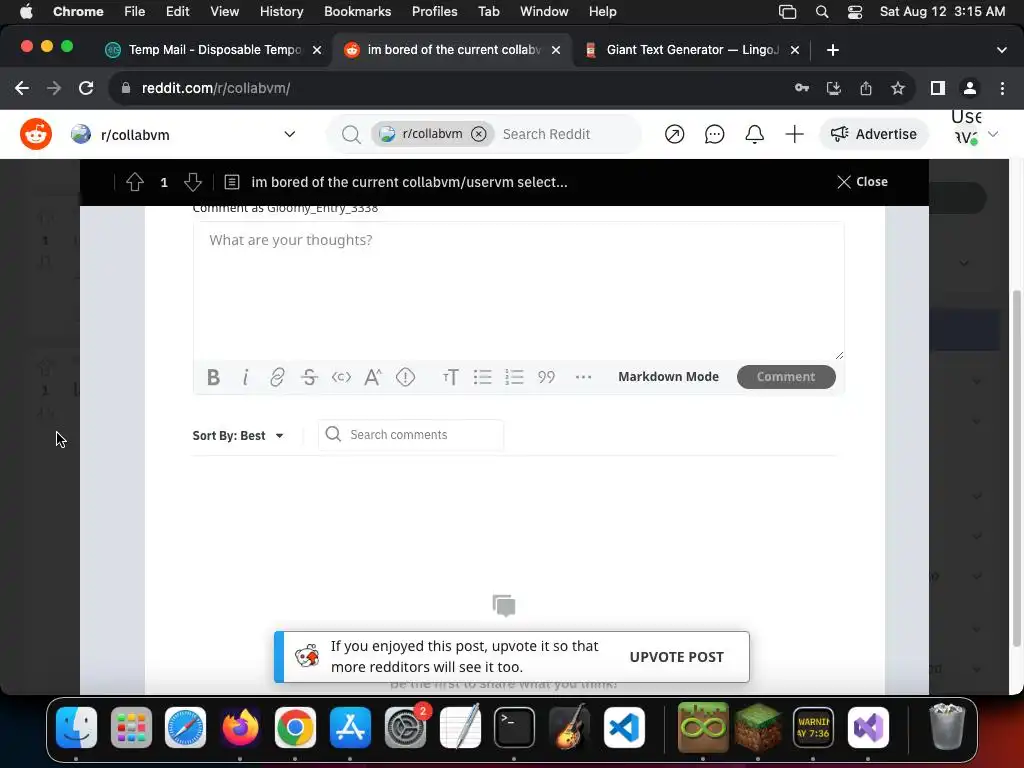Open Reddit home via logo

36,134
